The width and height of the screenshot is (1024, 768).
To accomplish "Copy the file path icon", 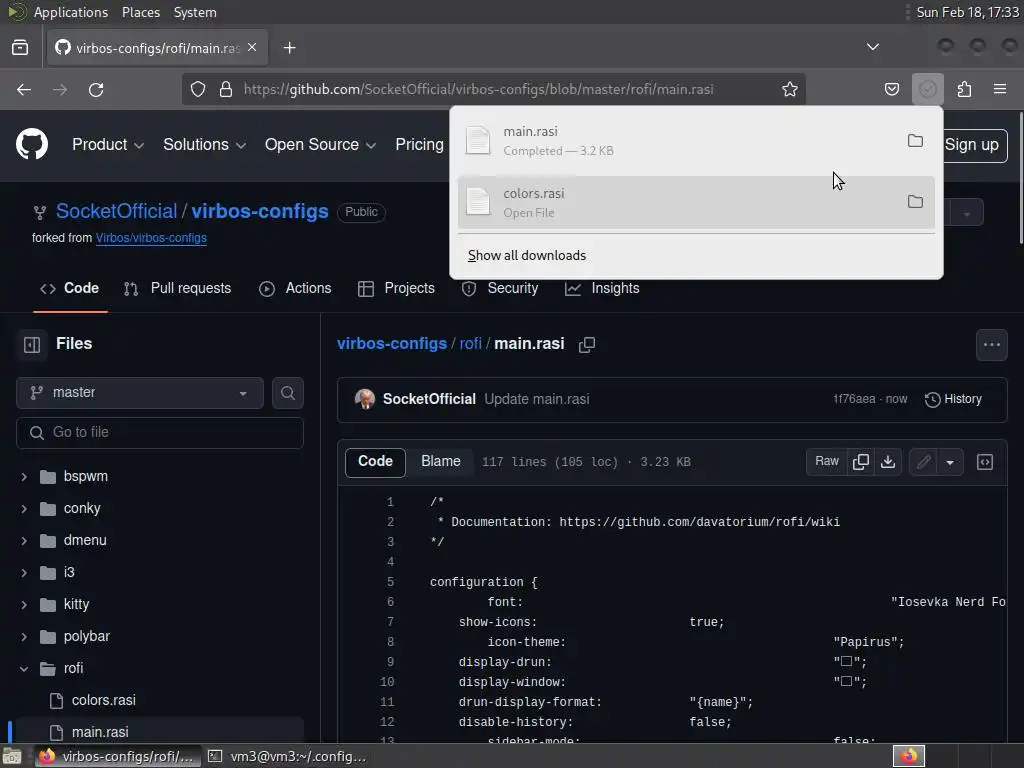I will pyautogui.click(x=586, y=344).
